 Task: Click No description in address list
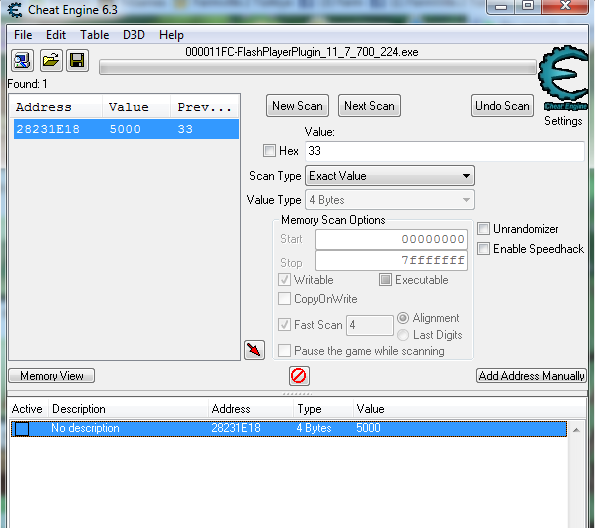pos(85,428)
